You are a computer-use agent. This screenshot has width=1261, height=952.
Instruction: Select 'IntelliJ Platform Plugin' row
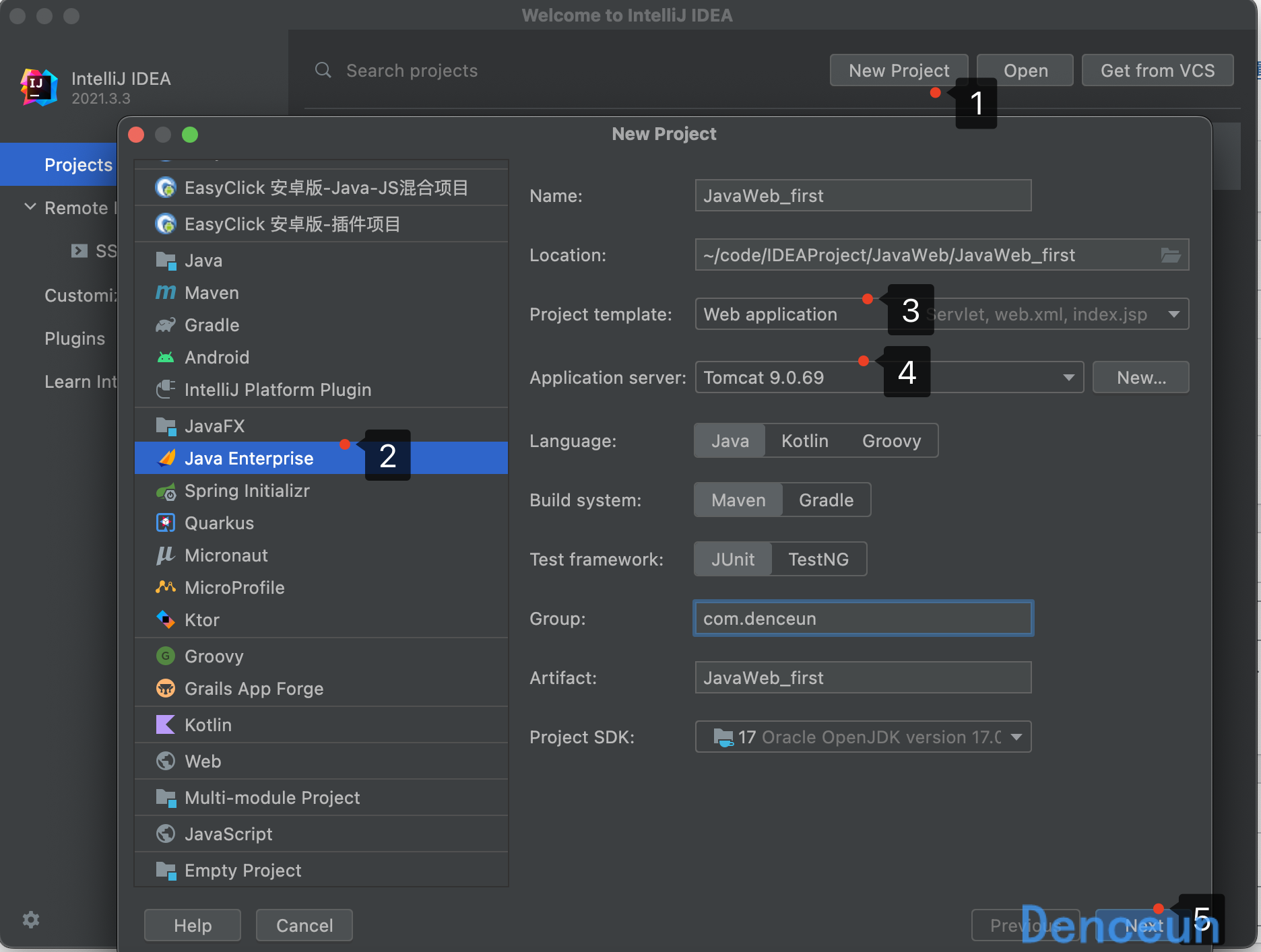321,389
